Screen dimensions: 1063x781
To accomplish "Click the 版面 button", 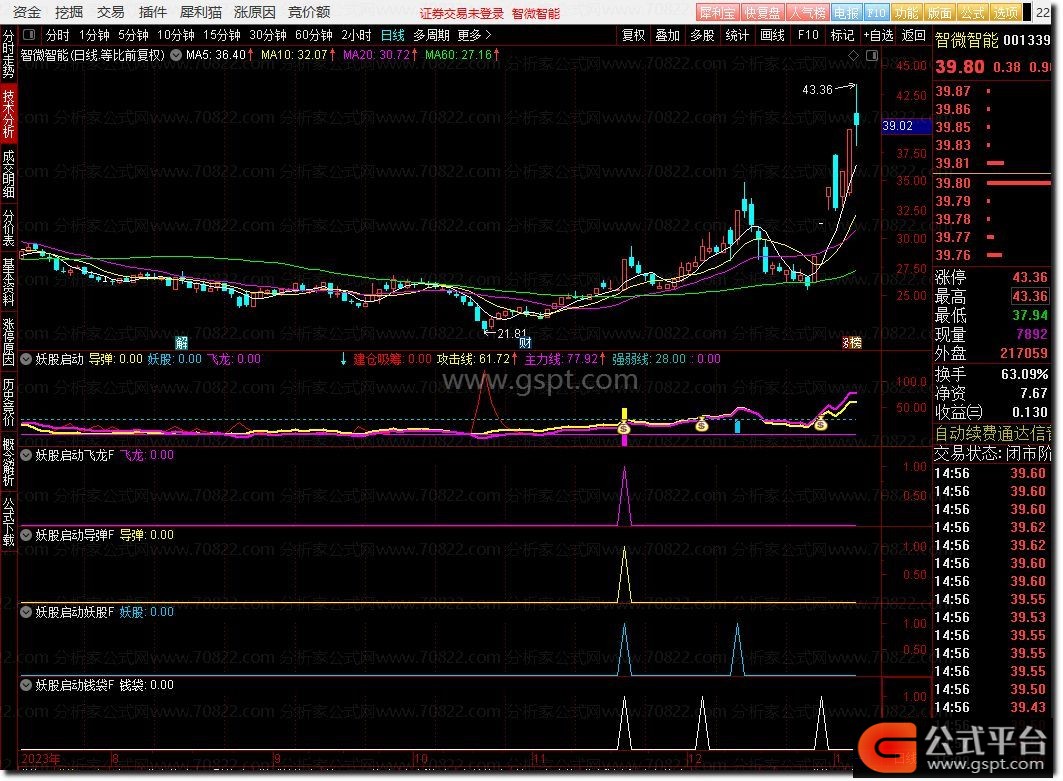I will pyautogui.click(x=939, y=12).
